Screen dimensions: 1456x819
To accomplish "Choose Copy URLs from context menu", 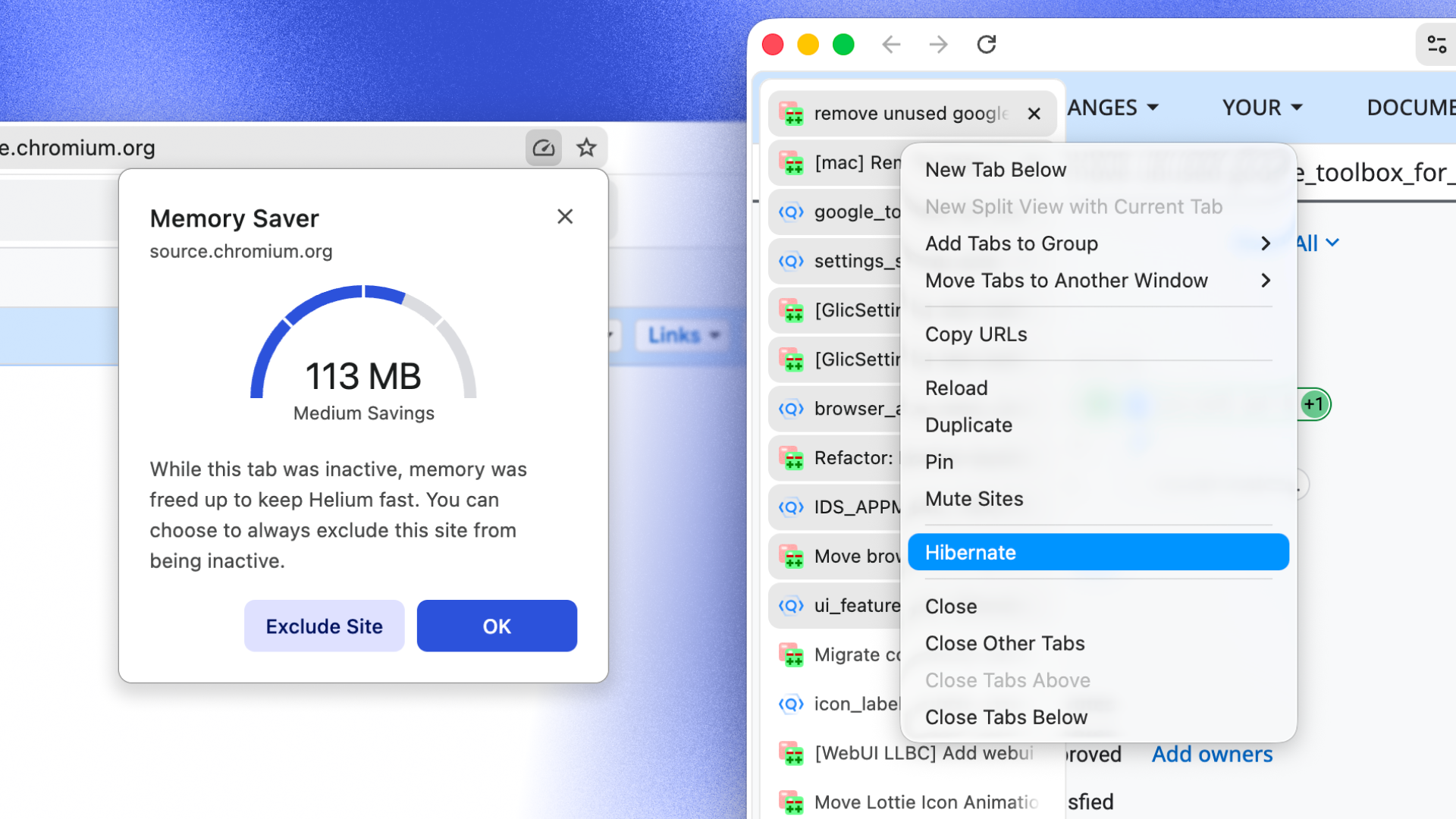I will coord(1098,334).
